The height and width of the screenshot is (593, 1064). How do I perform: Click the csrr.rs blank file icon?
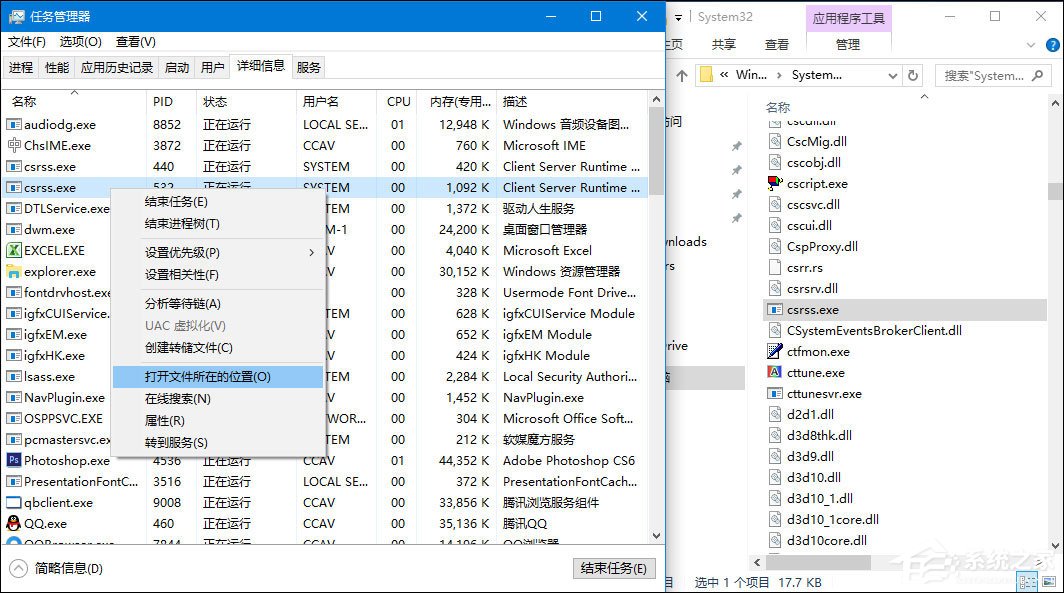pos(775,267)
